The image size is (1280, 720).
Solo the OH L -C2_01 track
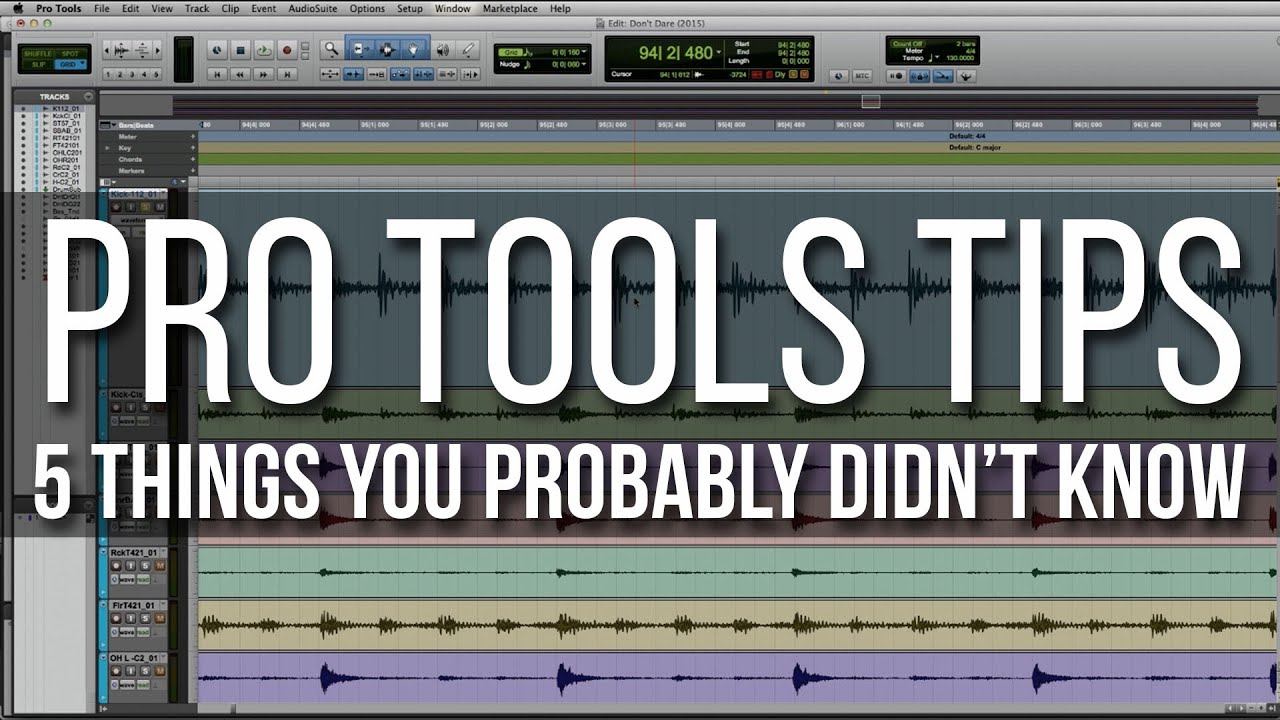click(145, 671)
